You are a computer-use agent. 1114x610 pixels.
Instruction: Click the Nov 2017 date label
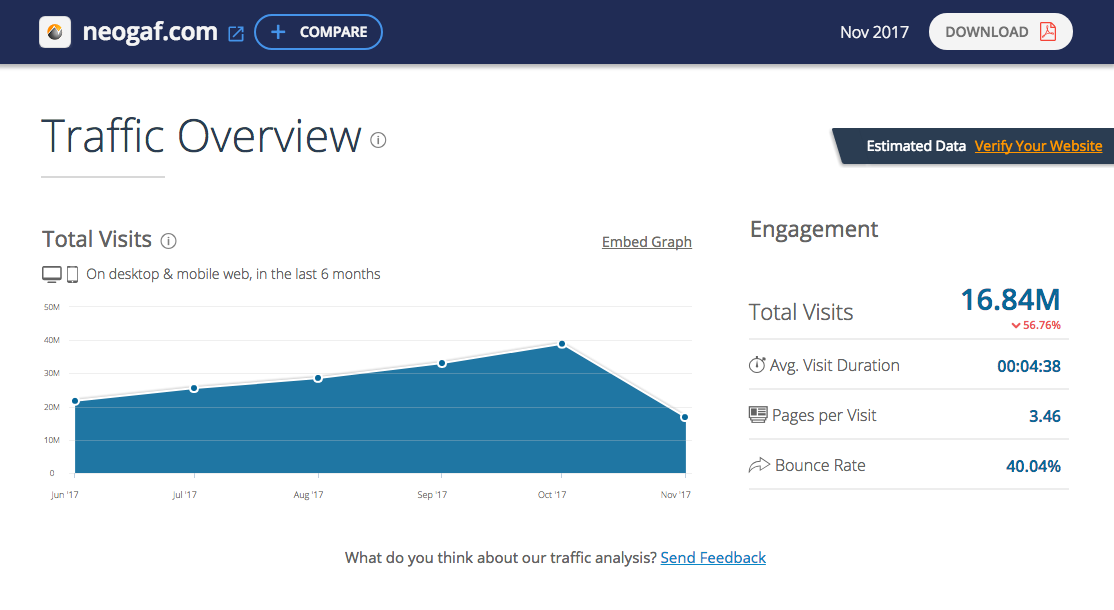[874, 32]
